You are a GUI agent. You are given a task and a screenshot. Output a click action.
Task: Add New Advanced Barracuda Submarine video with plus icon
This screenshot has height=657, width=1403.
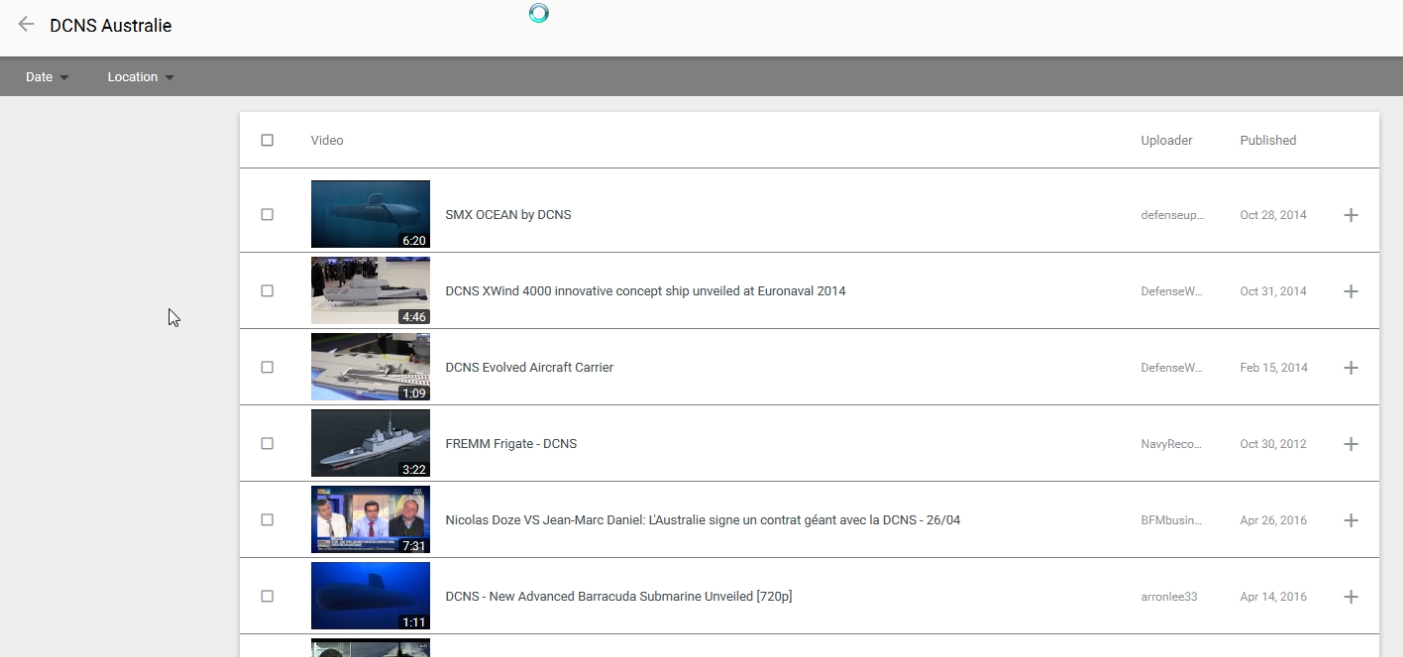pyautogui.click(x=1350, y=596)
